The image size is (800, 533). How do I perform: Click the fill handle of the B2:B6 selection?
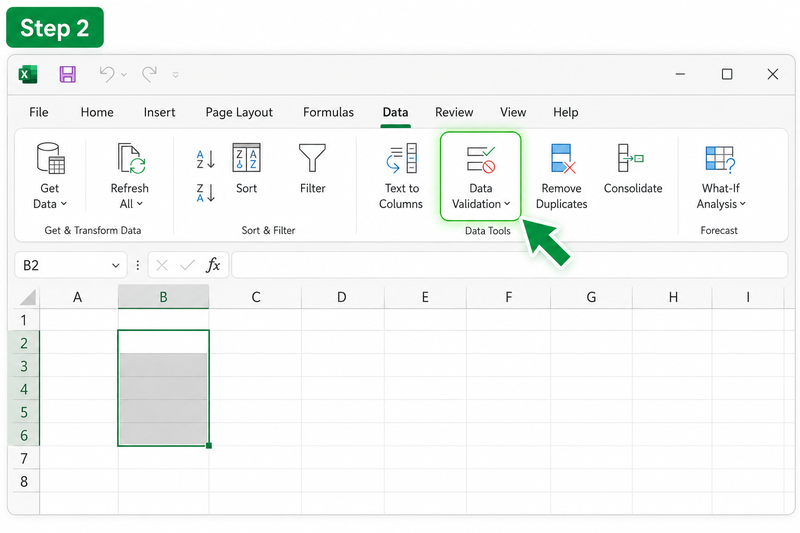pos(209,445)
